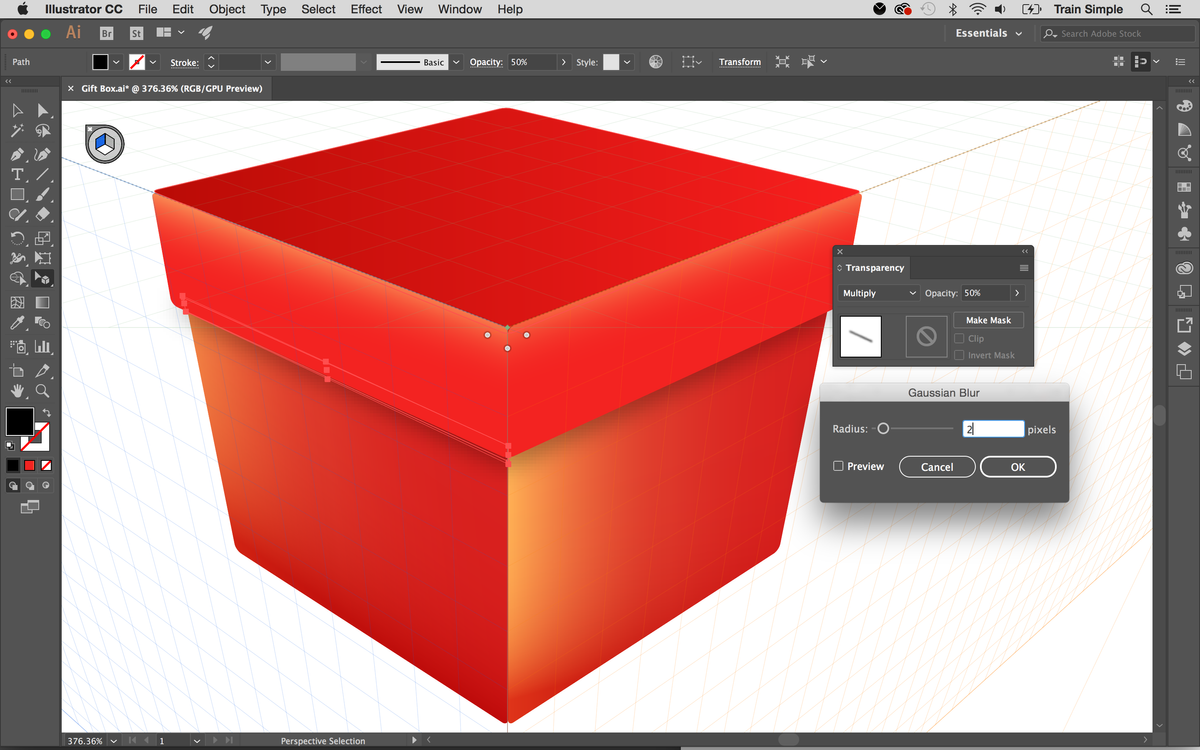Select the Zoom tool in the toolbar
The height and width of the screenshot is (750, 1200).
tap(42, 391)
